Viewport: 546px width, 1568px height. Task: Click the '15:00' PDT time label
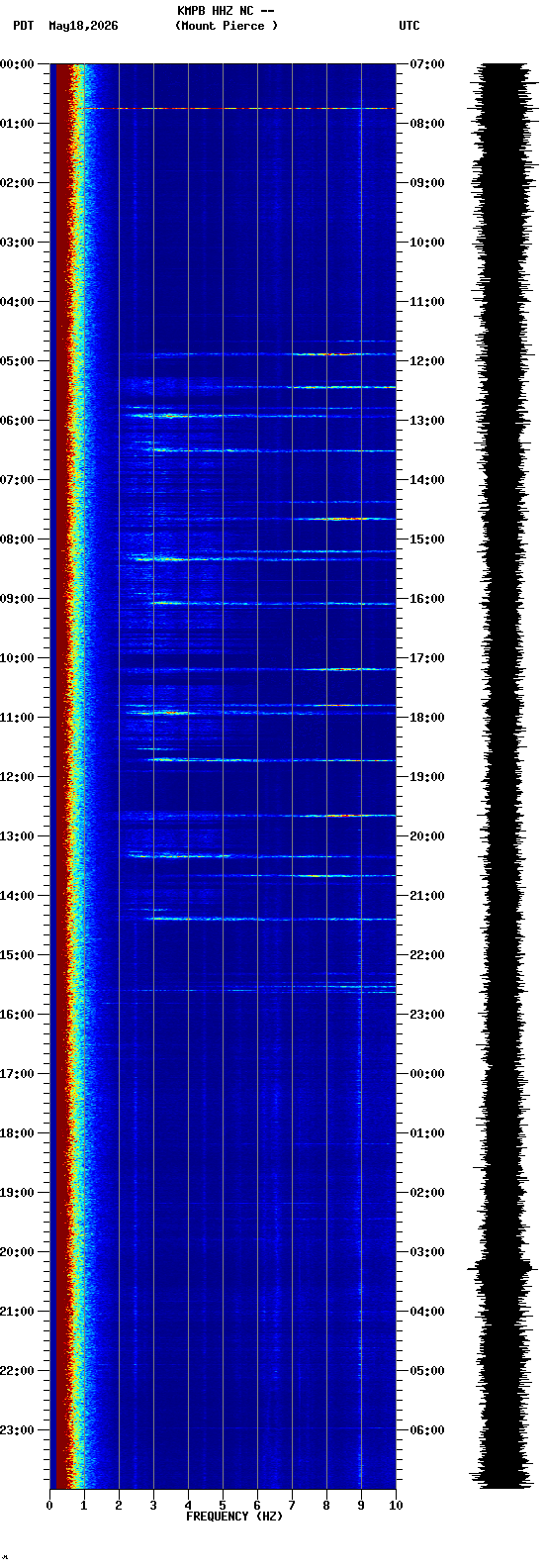pyautogui.click(x=18, y=955)
